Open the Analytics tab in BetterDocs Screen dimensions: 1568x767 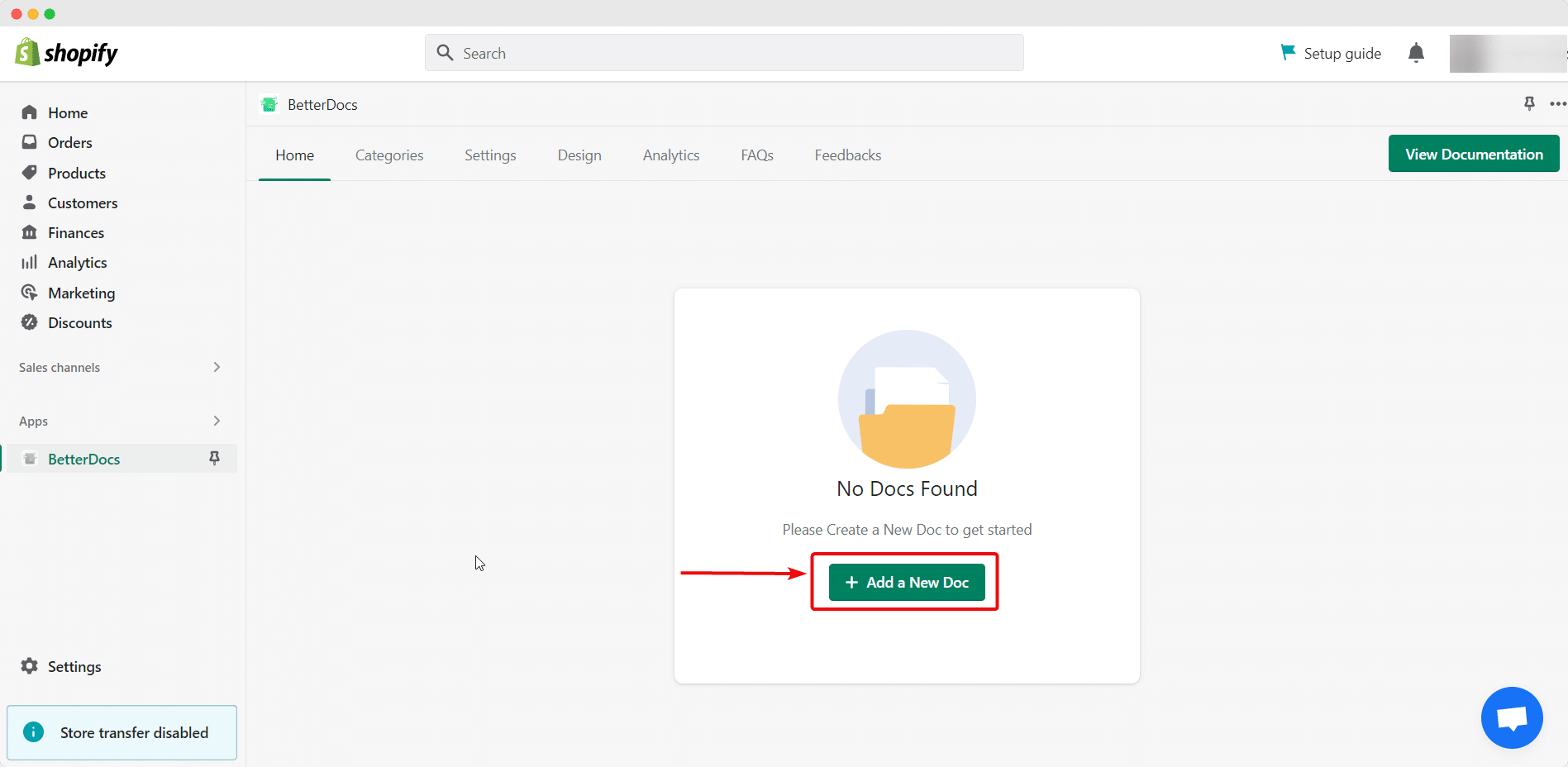pos(671,155)
